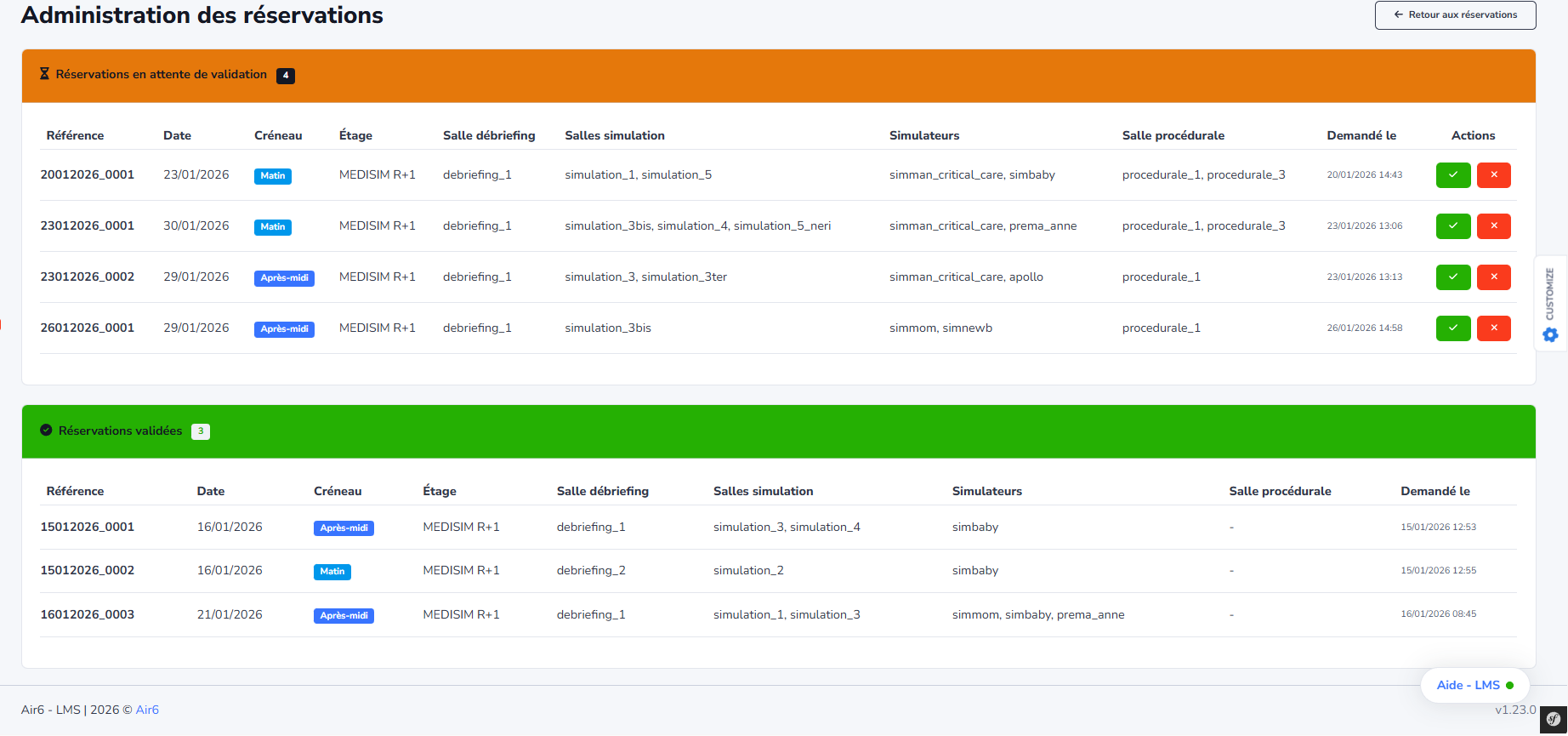Select the pending count badge showing 4
The height and width of the screenshot is (736, 1568).
(286, 76)
